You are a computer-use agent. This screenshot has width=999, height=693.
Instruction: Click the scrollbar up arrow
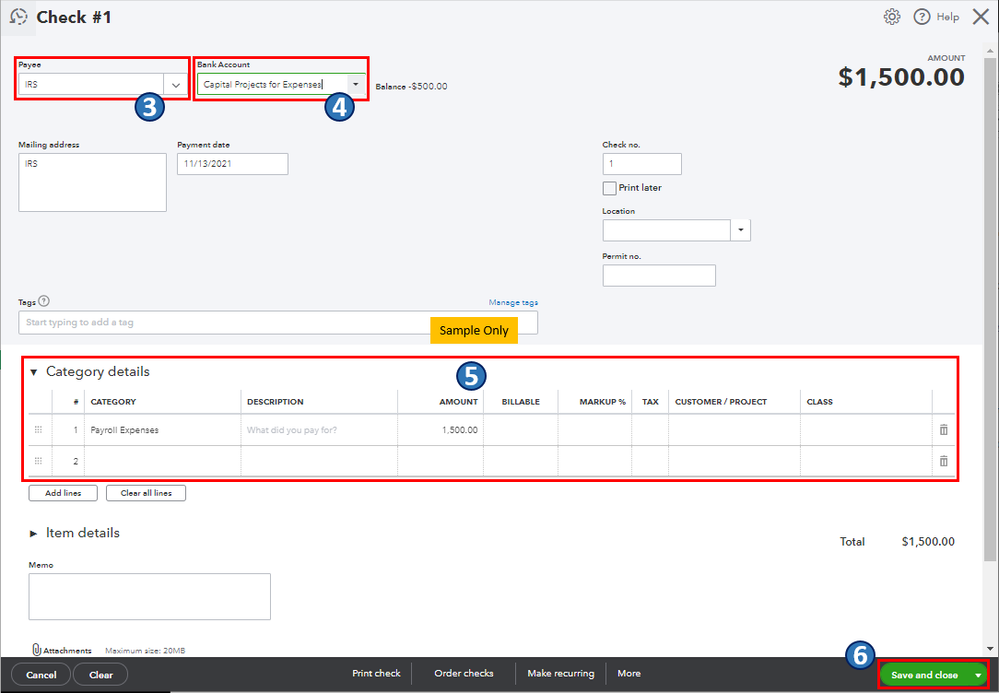click(x=989, y=50)
